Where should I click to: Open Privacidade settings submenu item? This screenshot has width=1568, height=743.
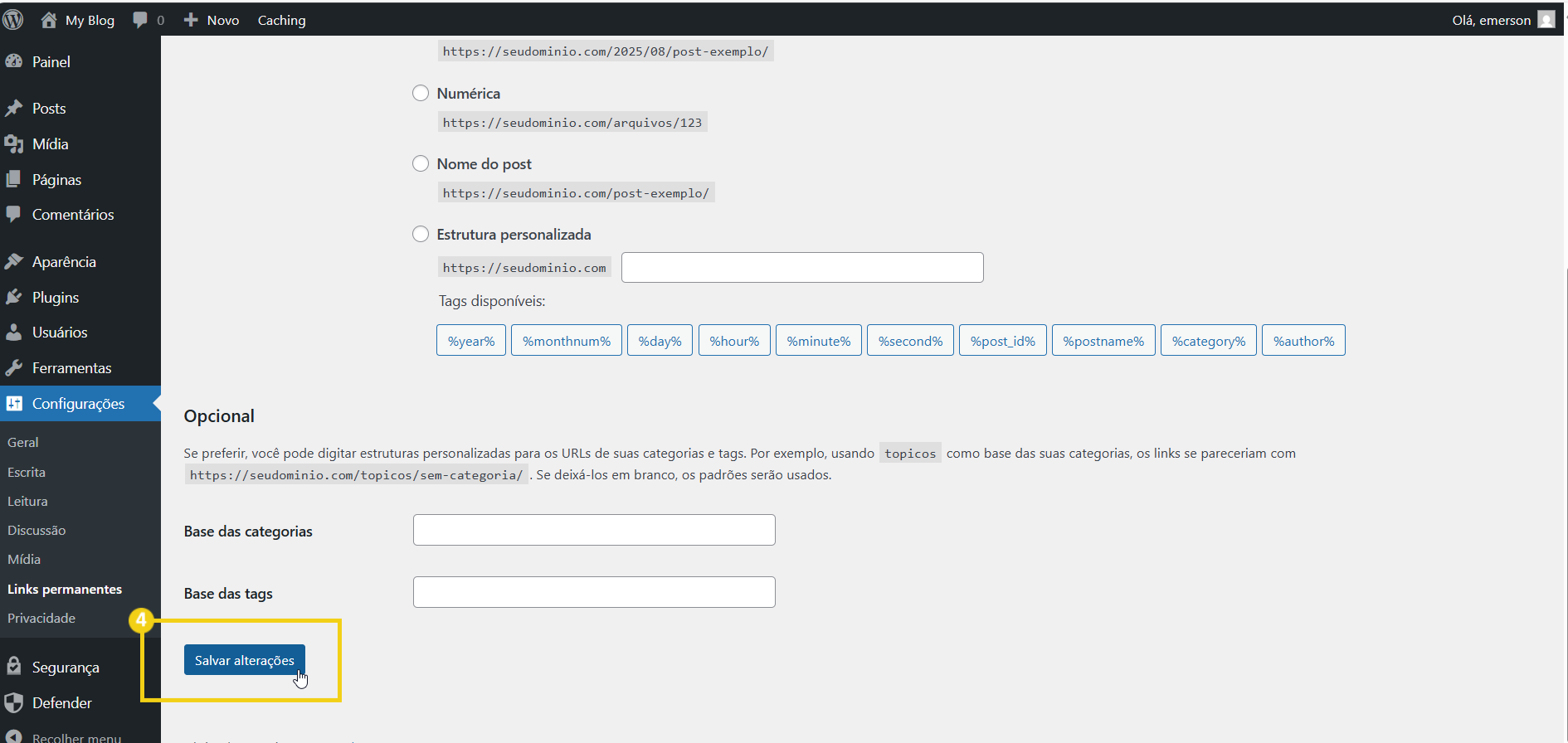[x=41, y=619]
